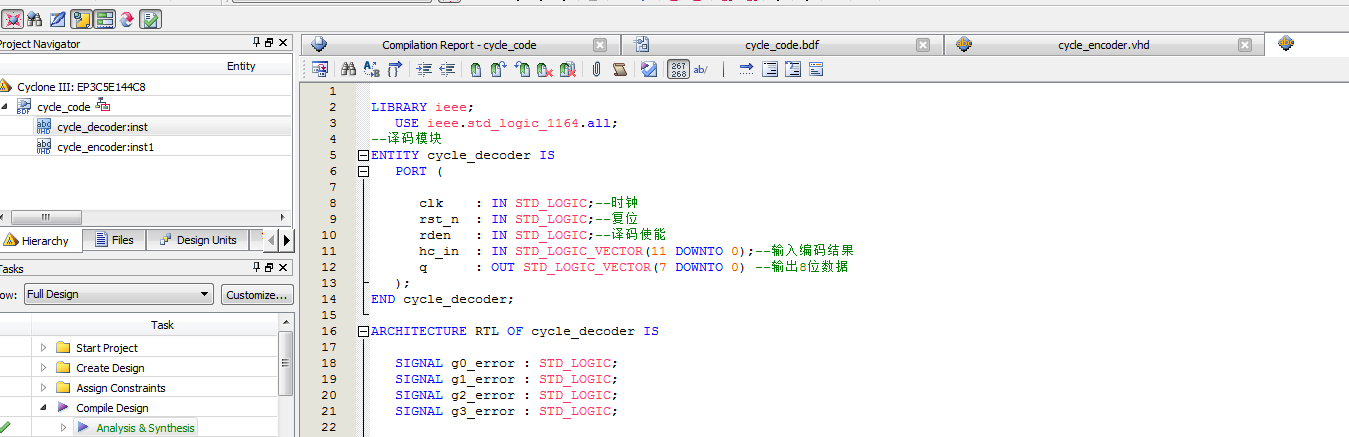Click the analyze current file icon
The width and height of the screenshot is (1349, 437).
649,69
